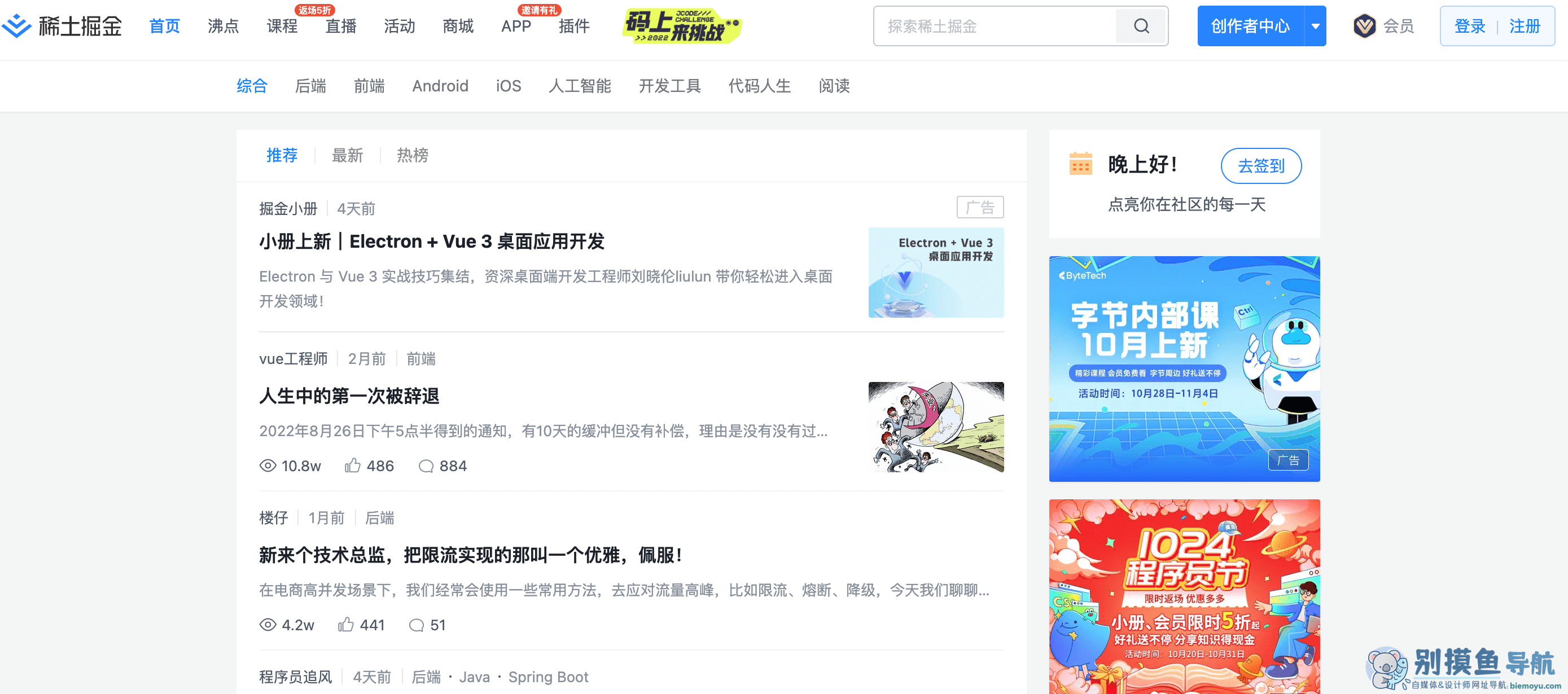
Task: Open 直播 in top navigation
Action: point(340,26)
